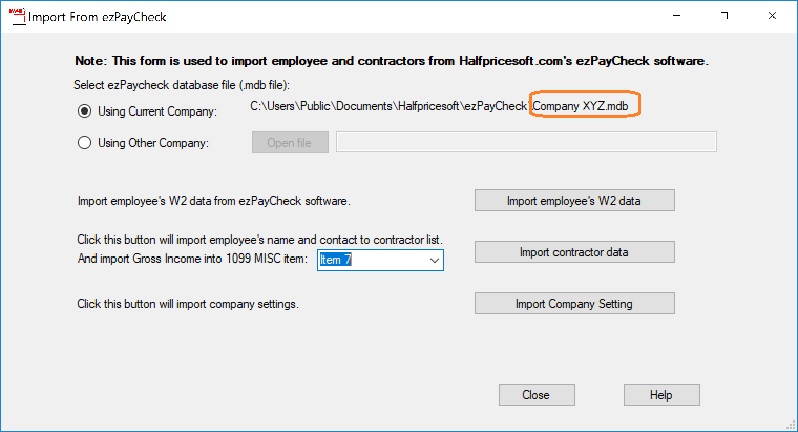Click the circled Company XYZ.mdb file name

pyautogui.click(x=585, y=105)
